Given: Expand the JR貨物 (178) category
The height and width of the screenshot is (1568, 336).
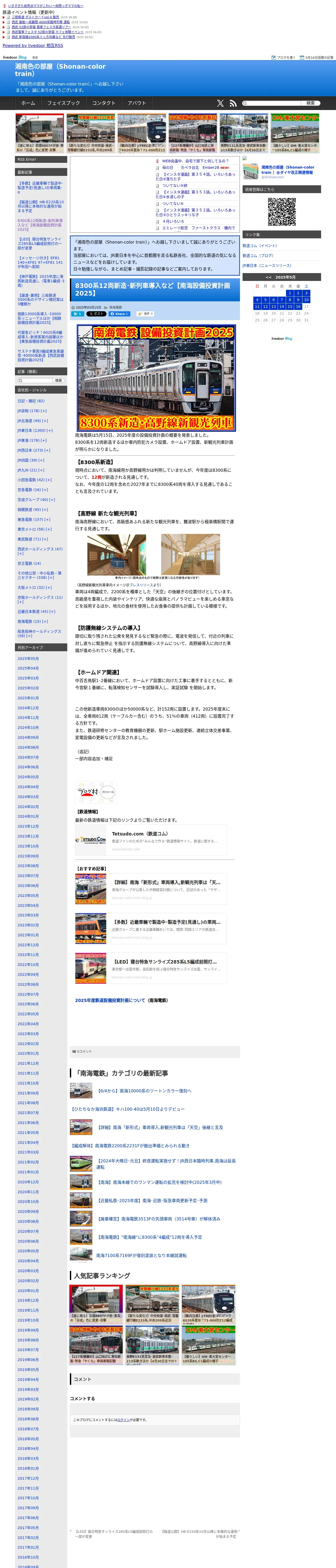Looking at the screenshot, I should tap(44, 411).
